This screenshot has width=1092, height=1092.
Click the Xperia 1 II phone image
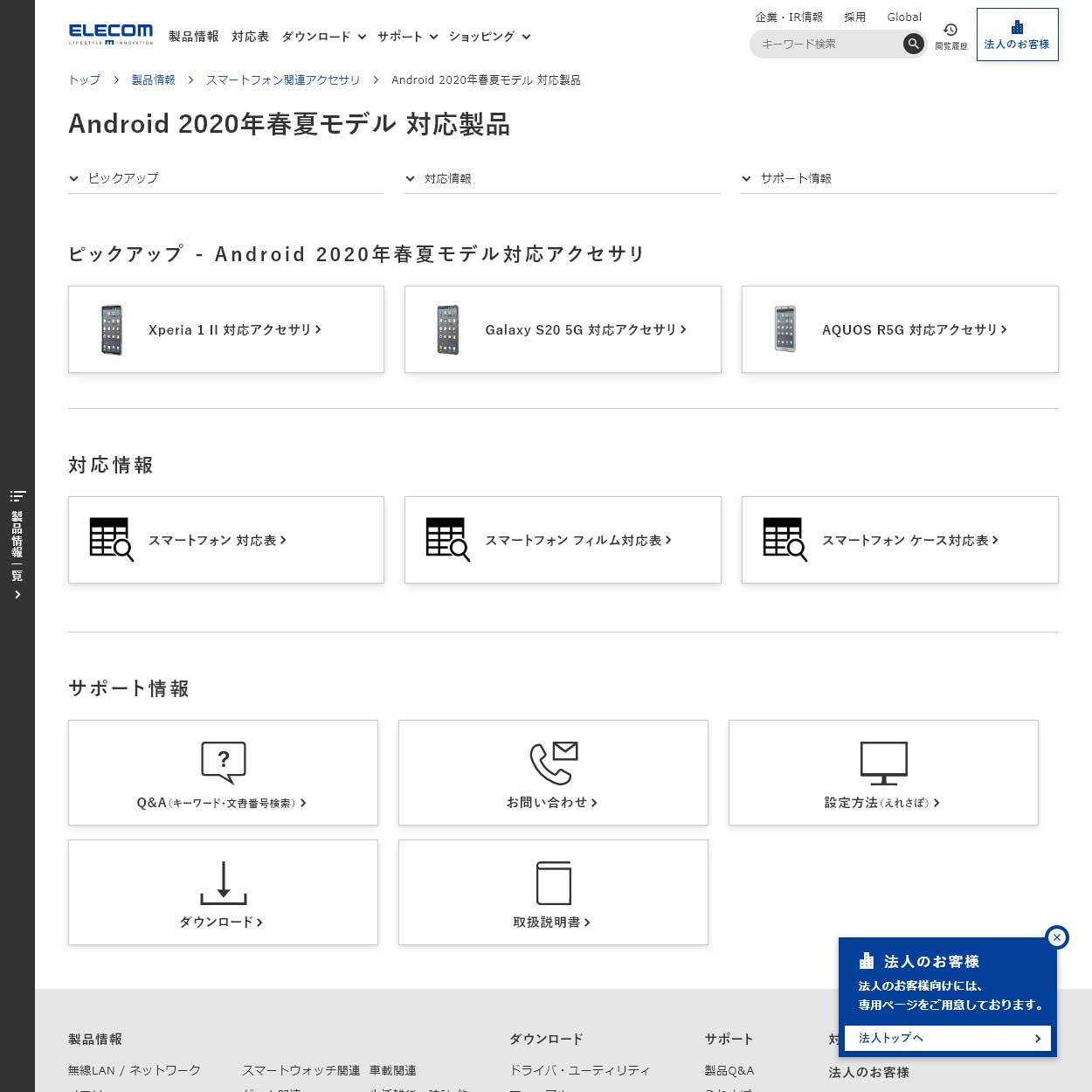[112, 329]
